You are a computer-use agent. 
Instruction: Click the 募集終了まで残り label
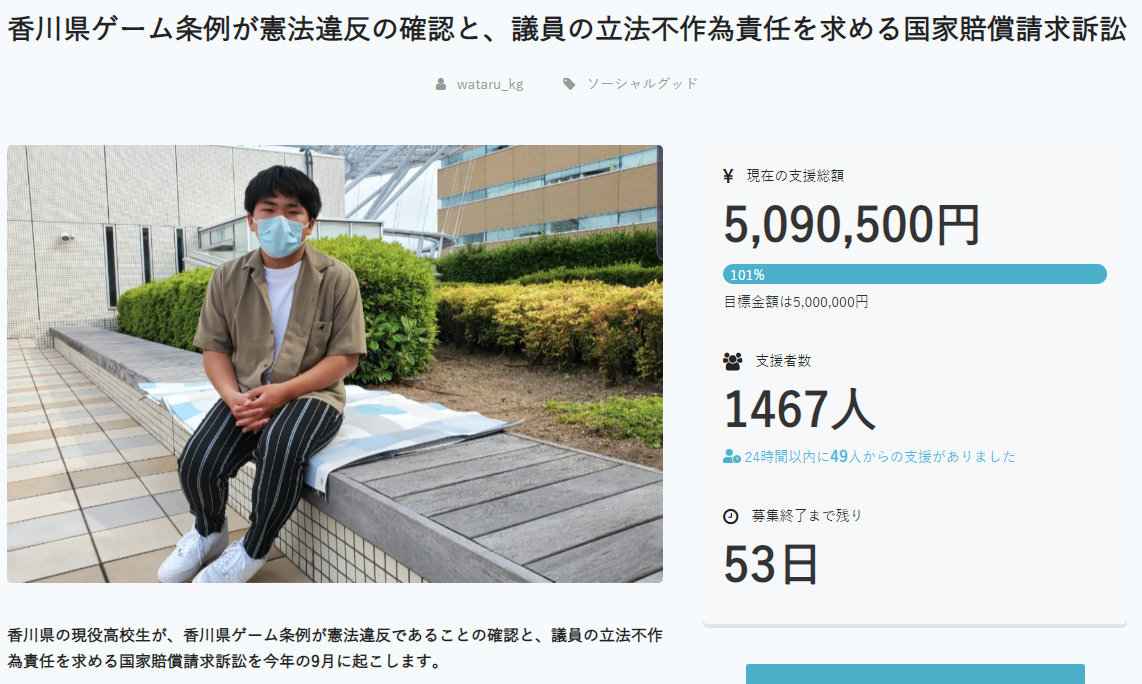click(x=807, y=516)
